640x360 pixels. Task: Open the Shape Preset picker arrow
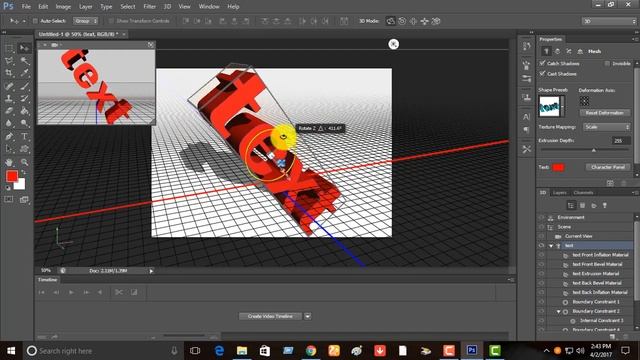[563, 106]
